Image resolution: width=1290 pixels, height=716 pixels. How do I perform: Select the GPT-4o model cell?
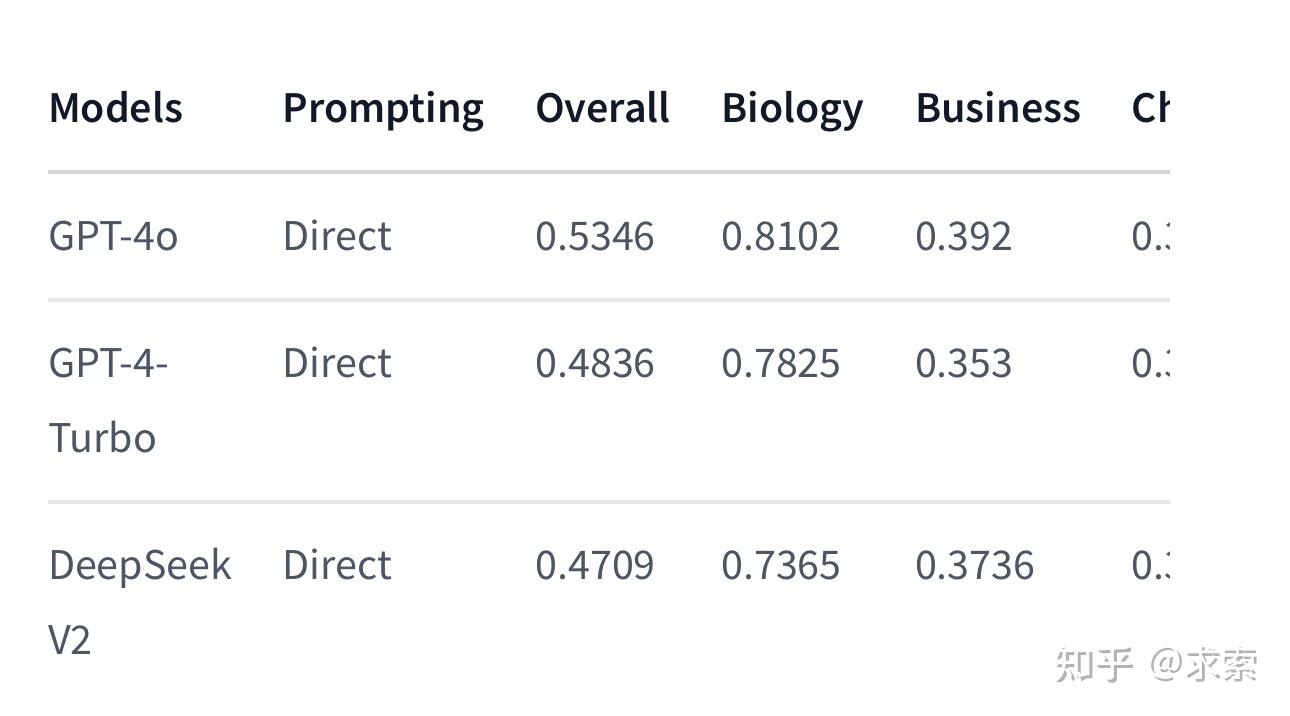point(113,237)
